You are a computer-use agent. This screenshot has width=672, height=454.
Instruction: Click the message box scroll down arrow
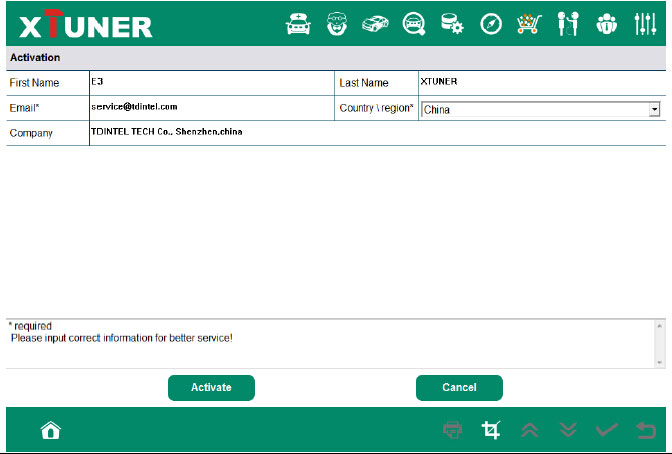tap(660, 363)
